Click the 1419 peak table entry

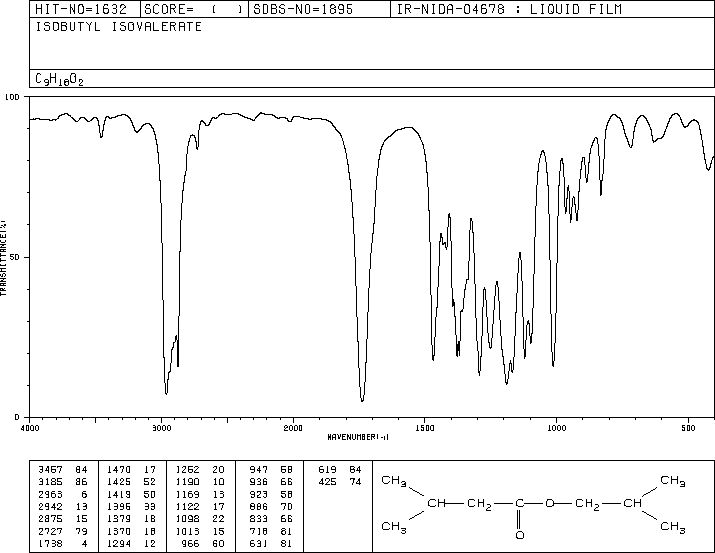tap(131, 494)
